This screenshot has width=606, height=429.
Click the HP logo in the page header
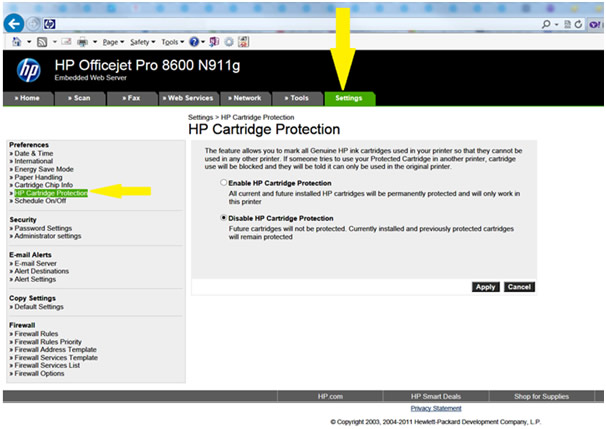pos(29,70)
